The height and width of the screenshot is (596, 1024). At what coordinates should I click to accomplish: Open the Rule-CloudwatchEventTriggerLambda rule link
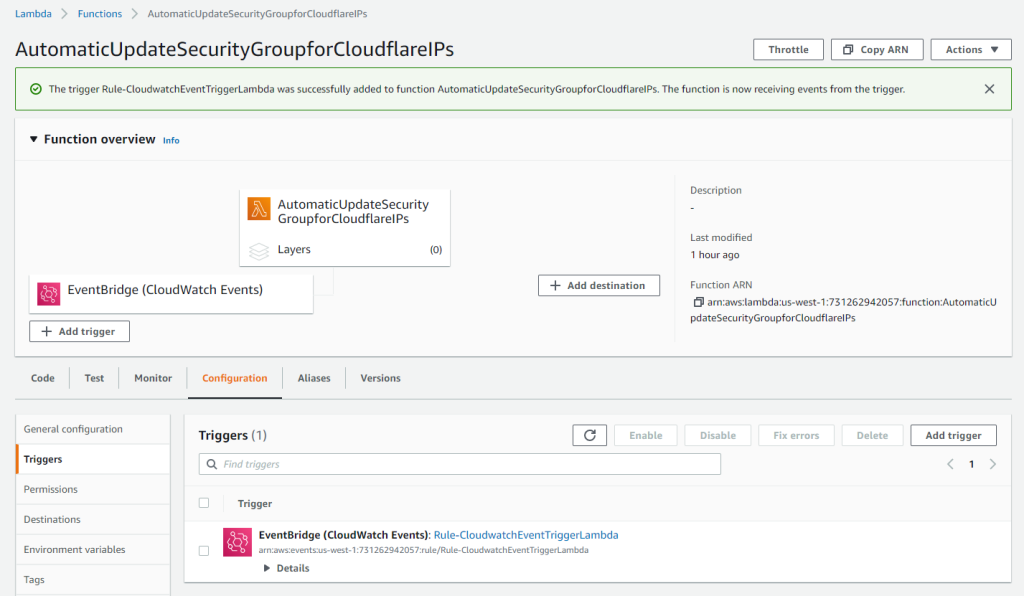(526, 535)
